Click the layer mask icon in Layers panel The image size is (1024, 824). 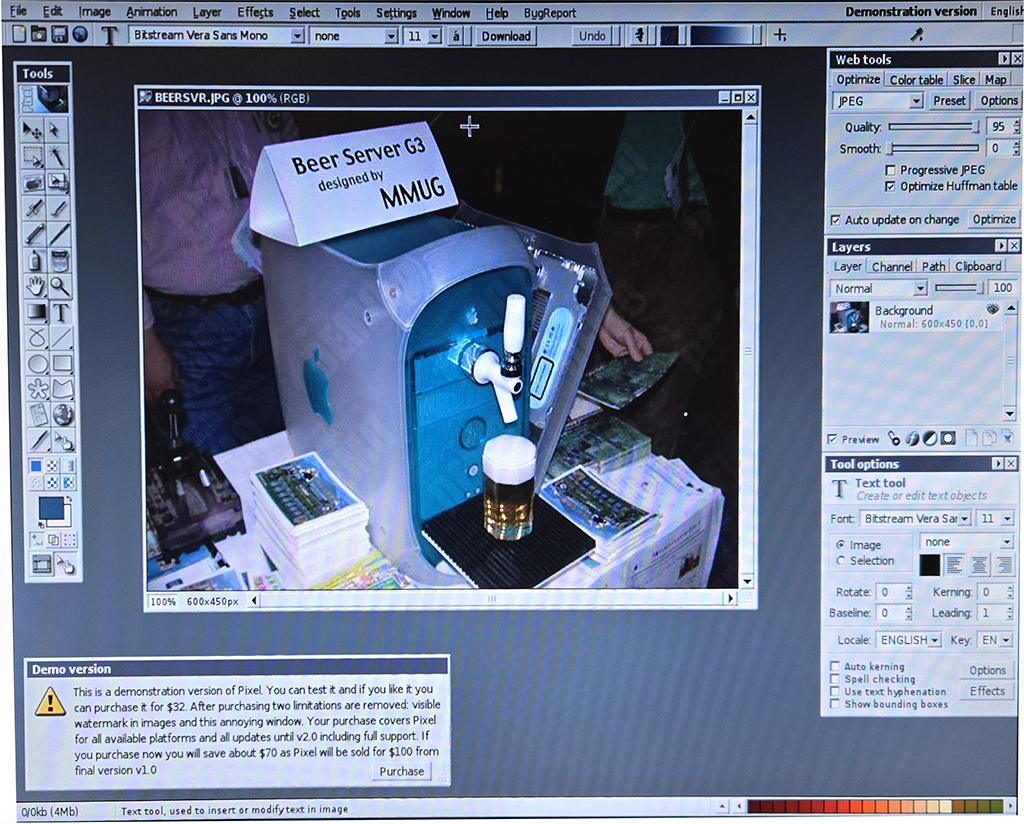[948, 438]
